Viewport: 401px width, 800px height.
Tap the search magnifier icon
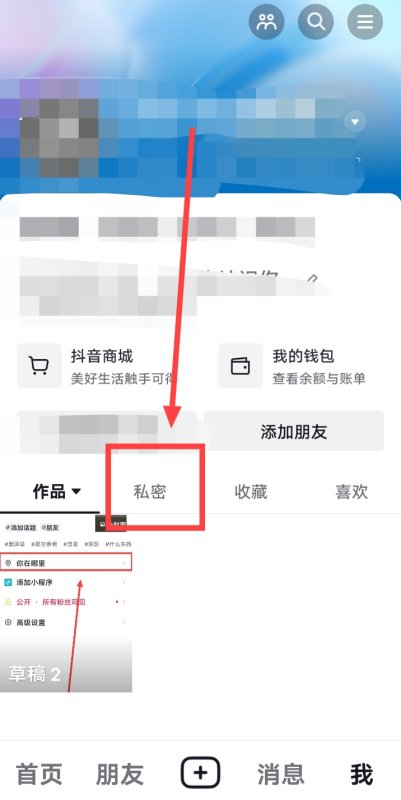pos(316,22)
